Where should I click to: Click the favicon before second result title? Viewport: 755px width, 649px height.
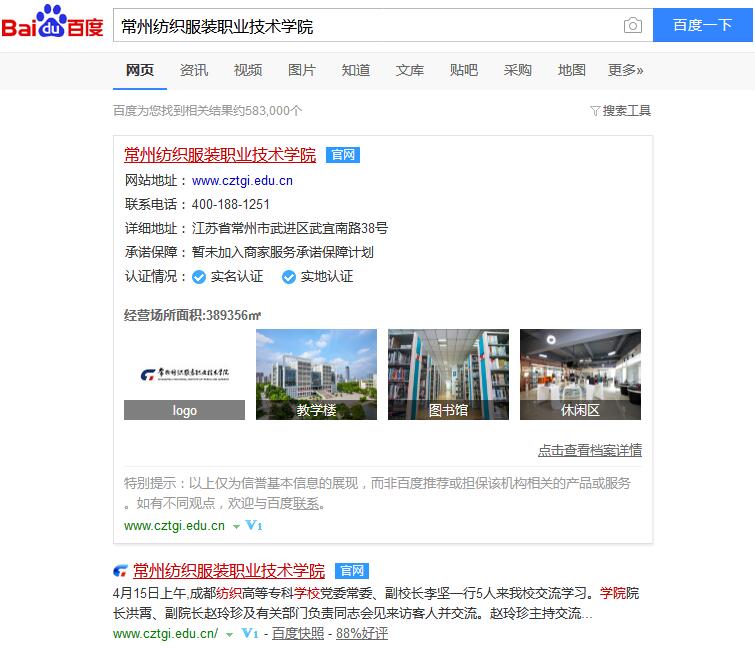[120, 571]
